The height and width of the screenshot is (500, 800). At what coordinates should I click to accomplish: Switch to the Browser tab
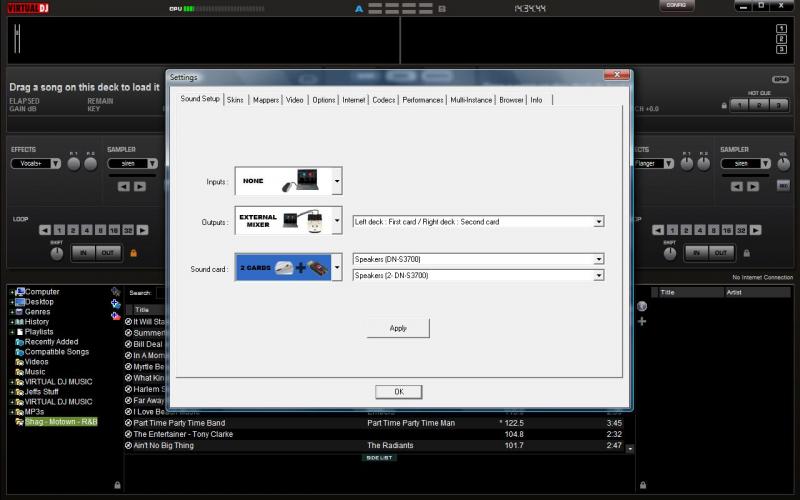(x=511, y=100)
